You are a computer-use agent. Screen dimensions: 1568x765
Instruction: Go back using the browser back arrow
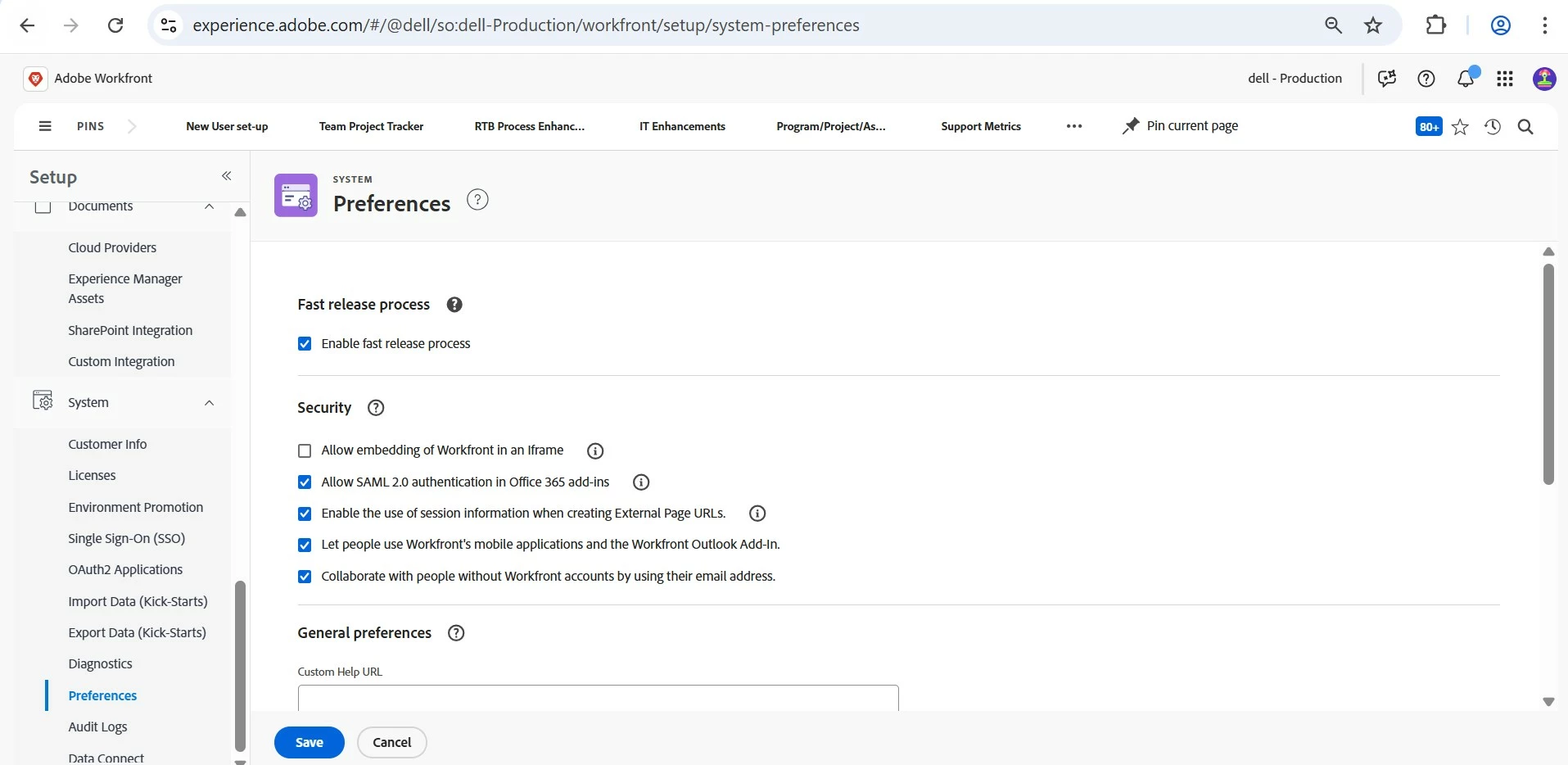click(27, 25)
